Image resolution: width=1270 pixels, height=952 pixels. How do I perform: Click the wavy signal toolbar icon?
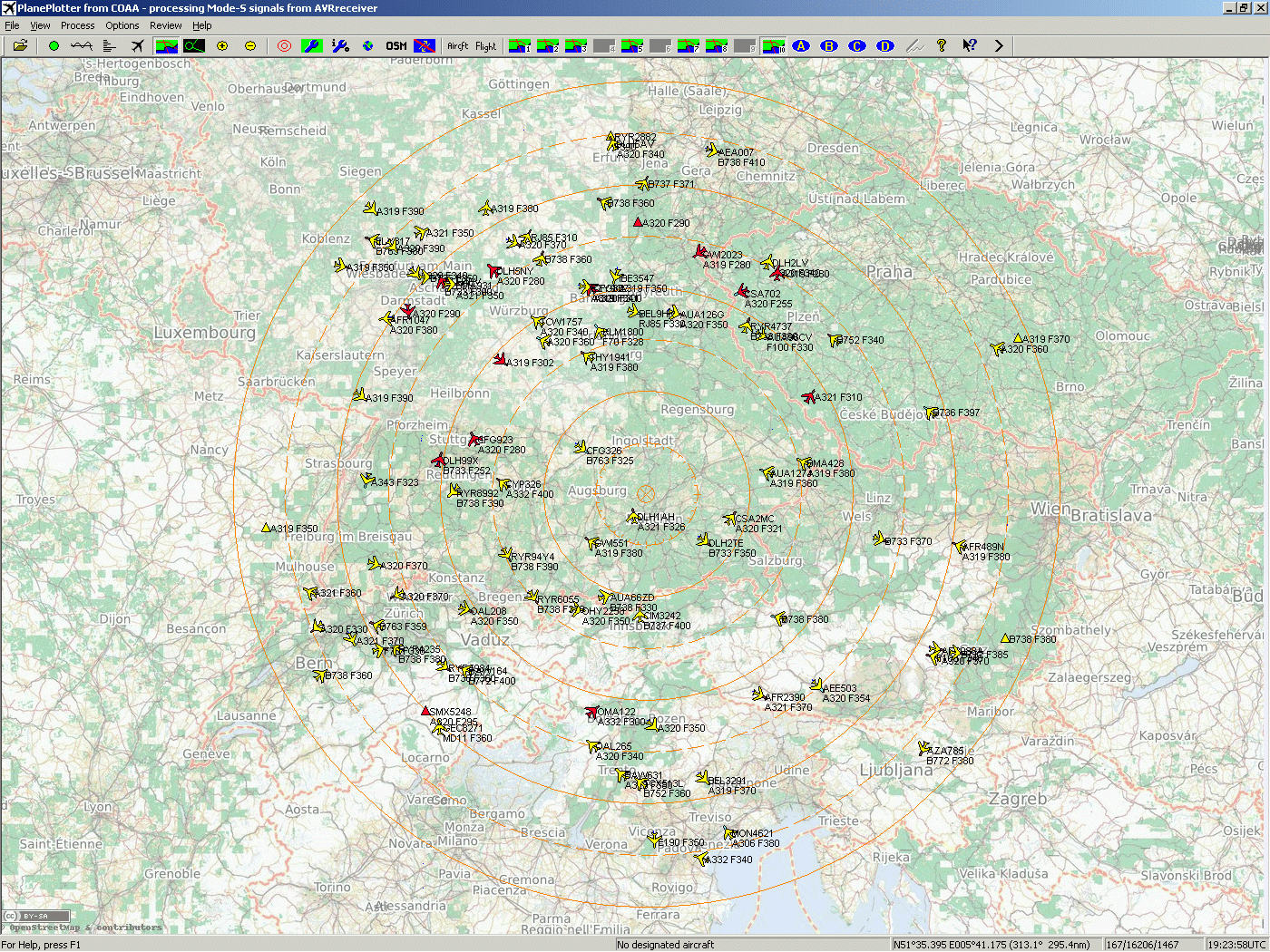82,45
